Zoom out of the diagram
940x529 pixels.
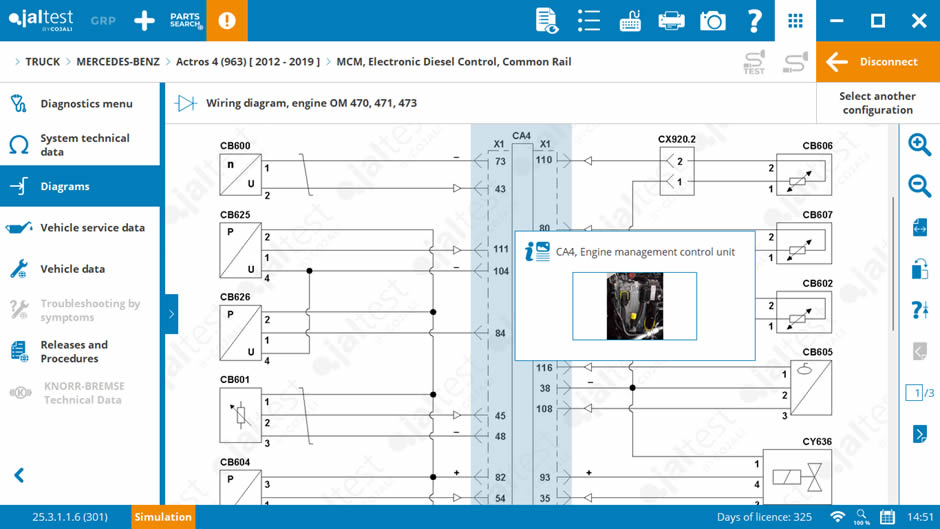(919, 186)
